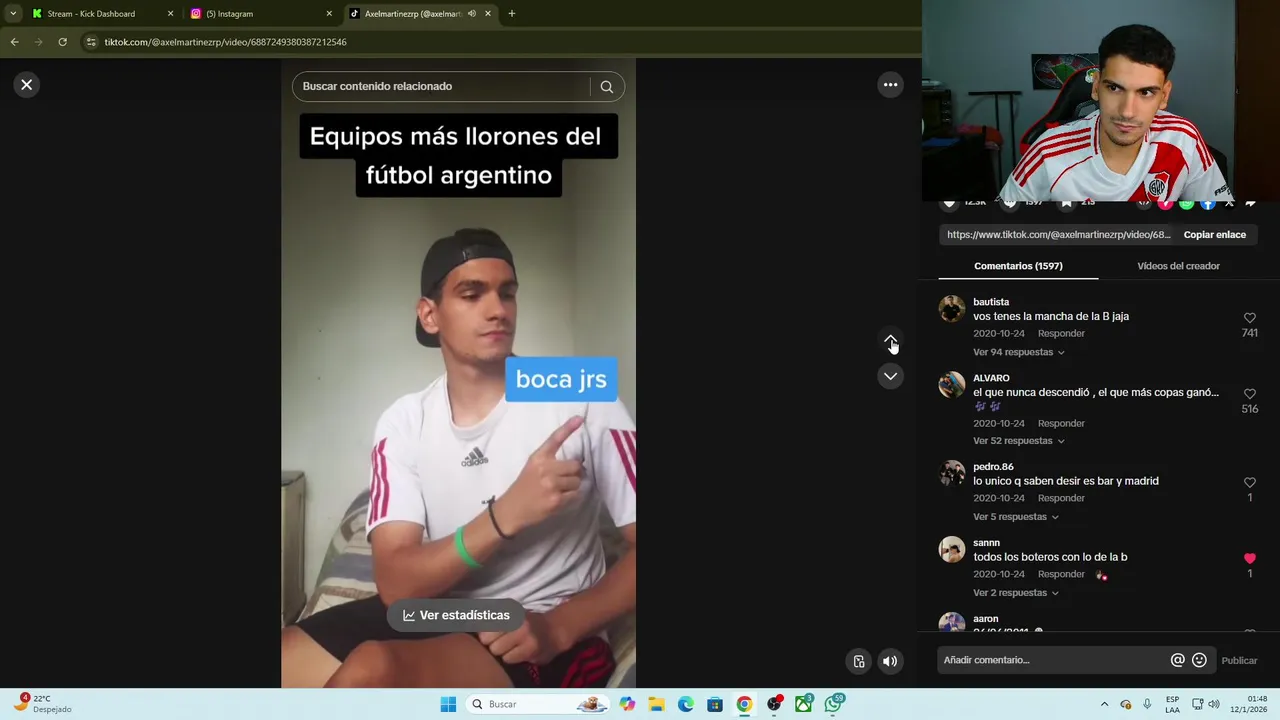The image size is (1280, 720).
Task: Insert a mention with @ icon
Action: pos(1177,660)
